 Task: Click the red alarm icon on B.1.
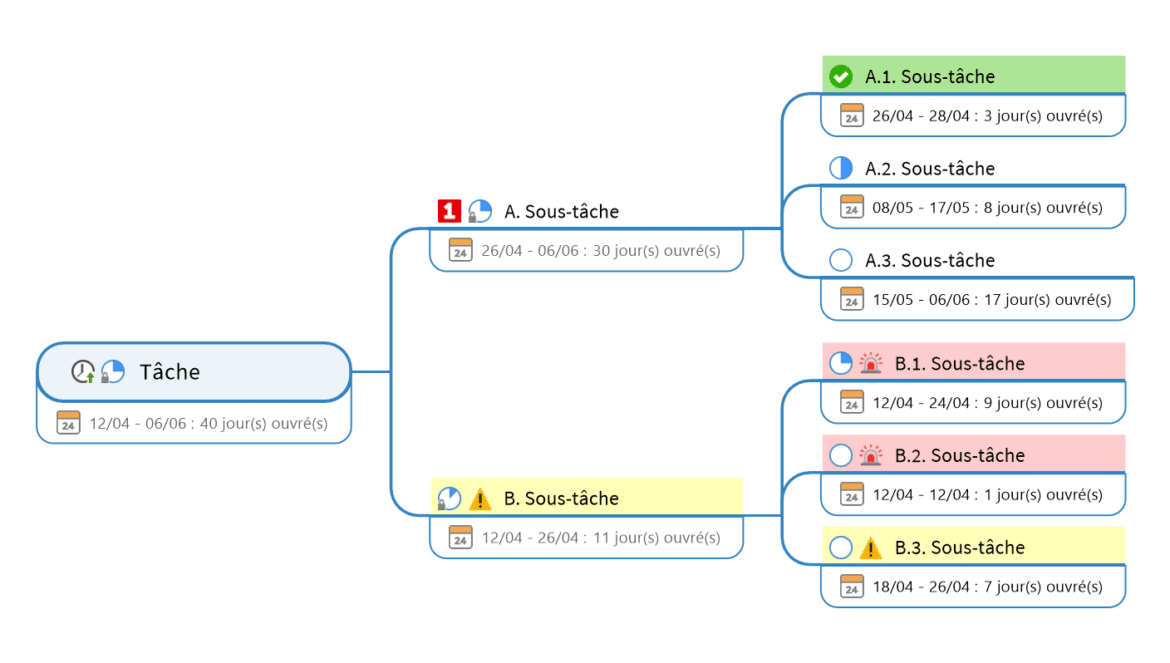click(871, 363)
